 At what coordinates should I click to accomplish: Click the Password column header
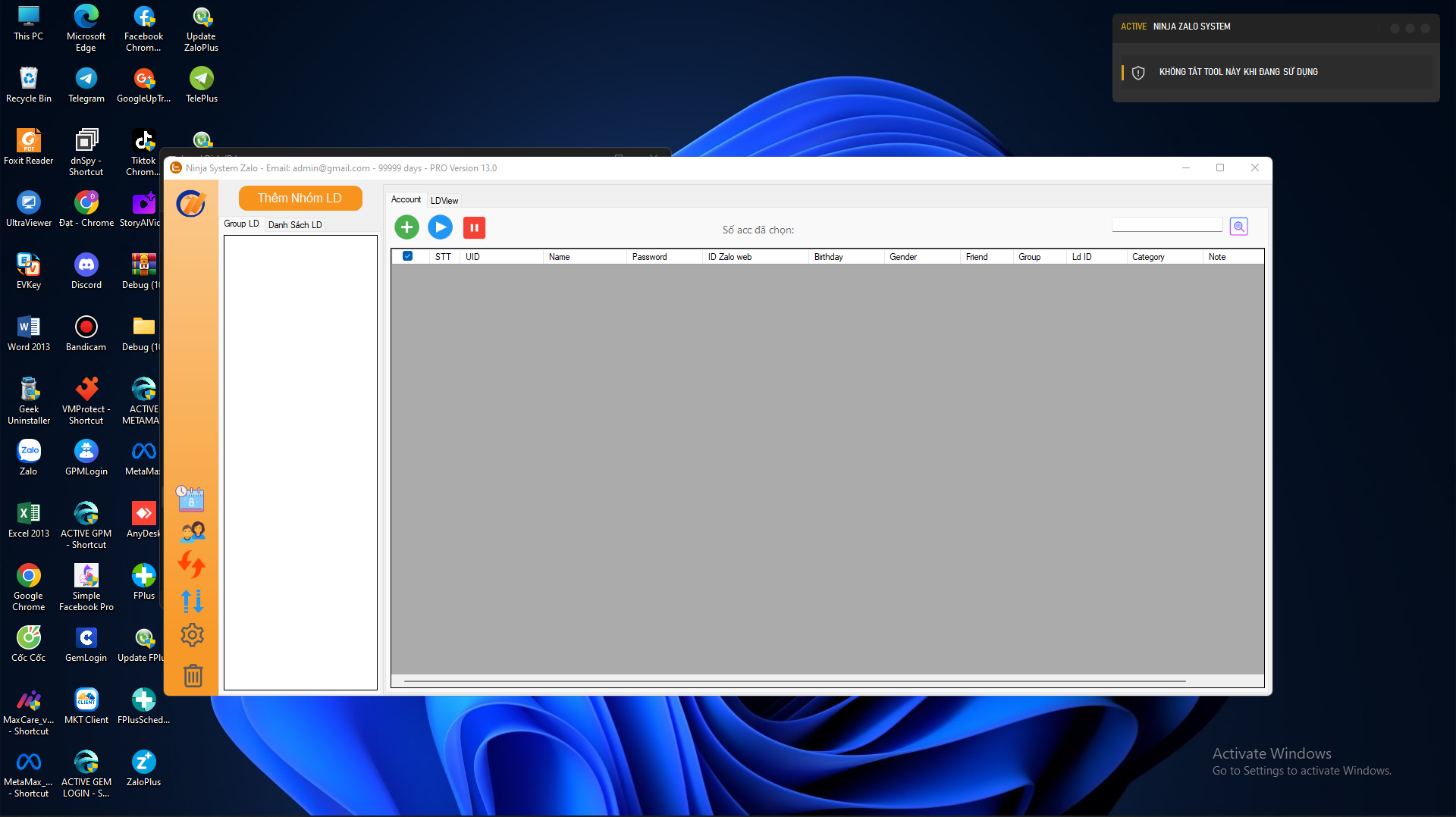664,257
